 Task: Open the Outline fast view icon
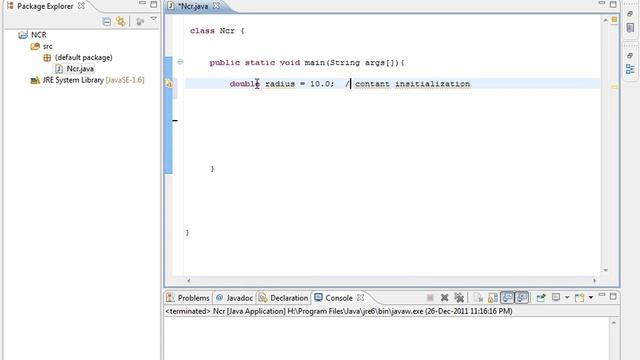coord(630,69)
